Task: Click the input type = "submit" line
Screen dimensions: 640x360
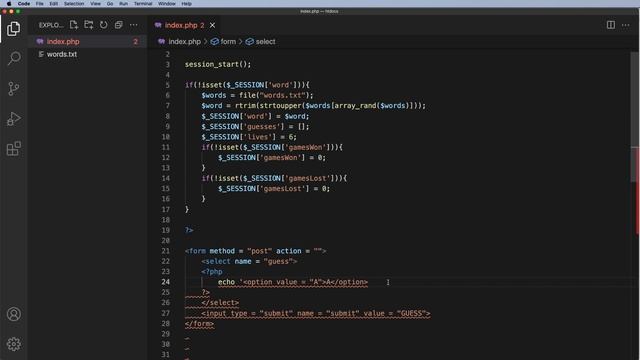Action: [316, 313]
